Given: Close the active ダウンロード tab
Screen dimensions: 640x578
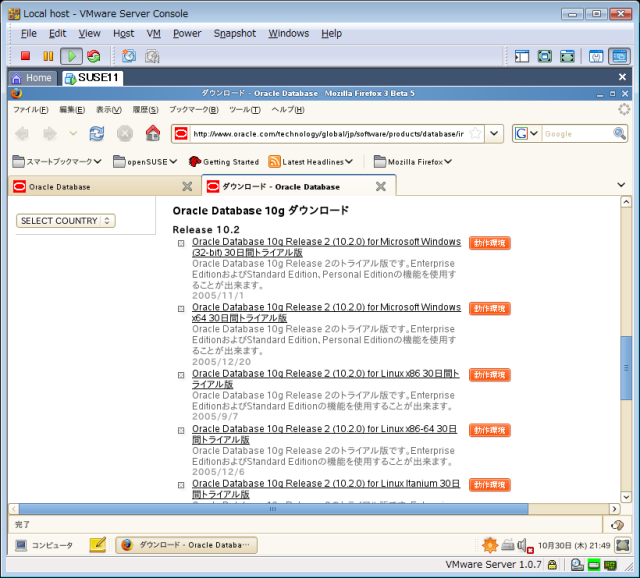Looking at the screenshot, I should click(x=380, y=186).
